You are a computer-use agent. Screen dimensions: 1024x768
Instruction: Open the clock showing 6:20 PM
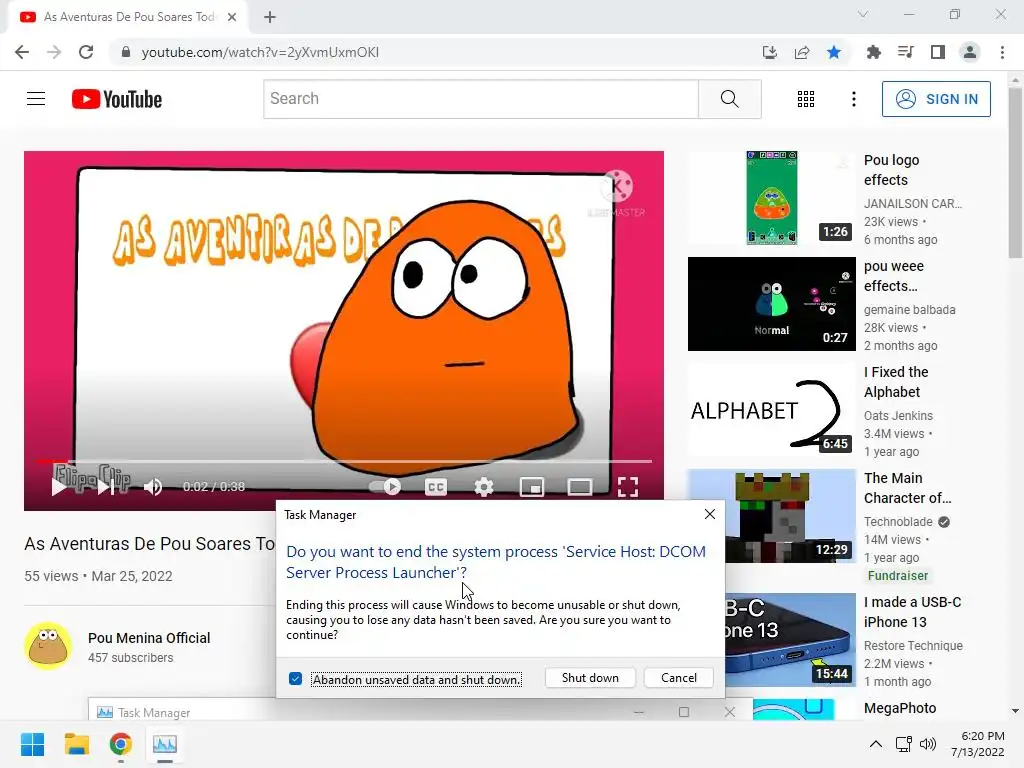click(x=978, y=744)
